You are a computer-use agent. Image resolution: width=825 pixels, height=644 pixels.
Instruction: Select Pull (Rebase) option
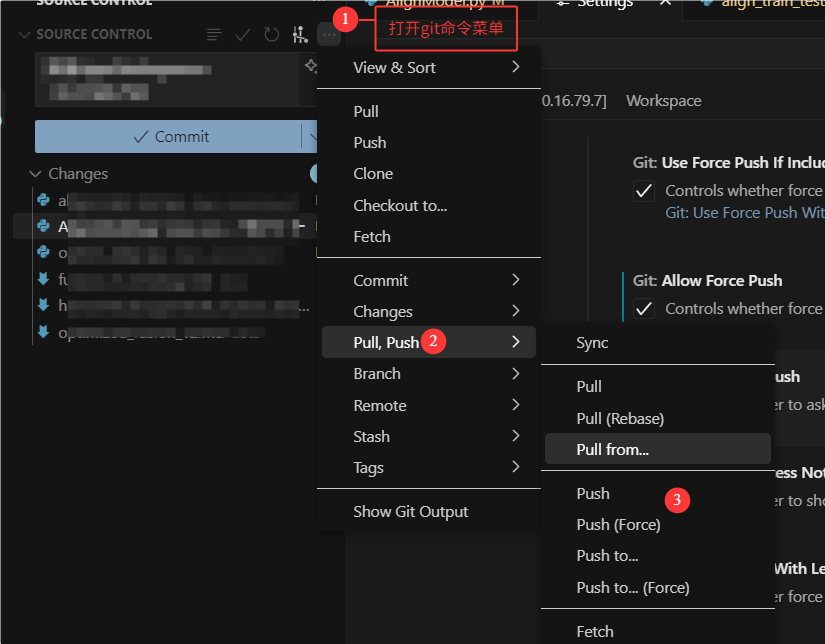click(x=658, y=418)
